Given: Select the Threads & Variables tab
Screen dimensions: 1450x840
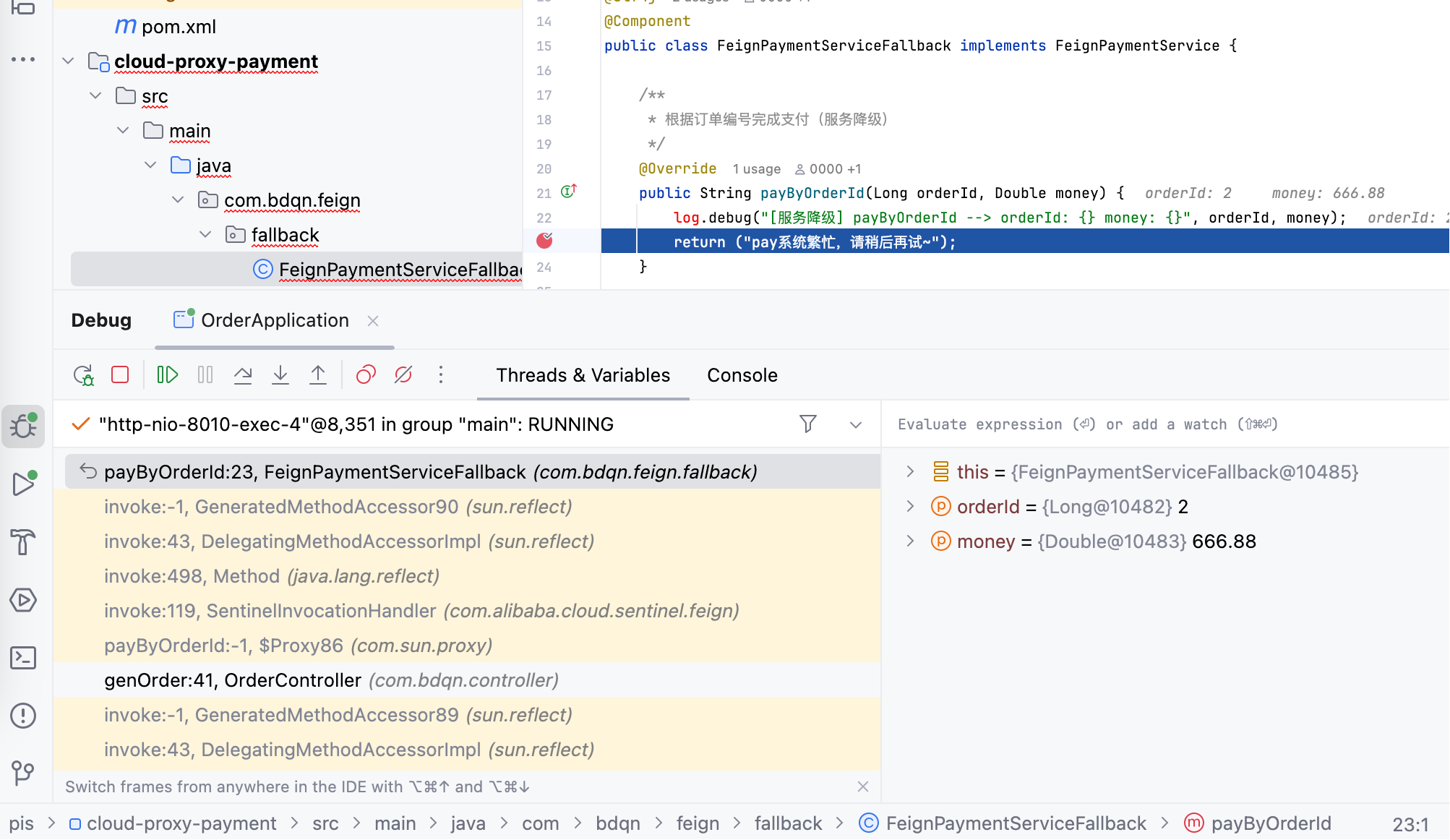Looking at the screenshot, I should pyautogui.click(x=583, y=375).
